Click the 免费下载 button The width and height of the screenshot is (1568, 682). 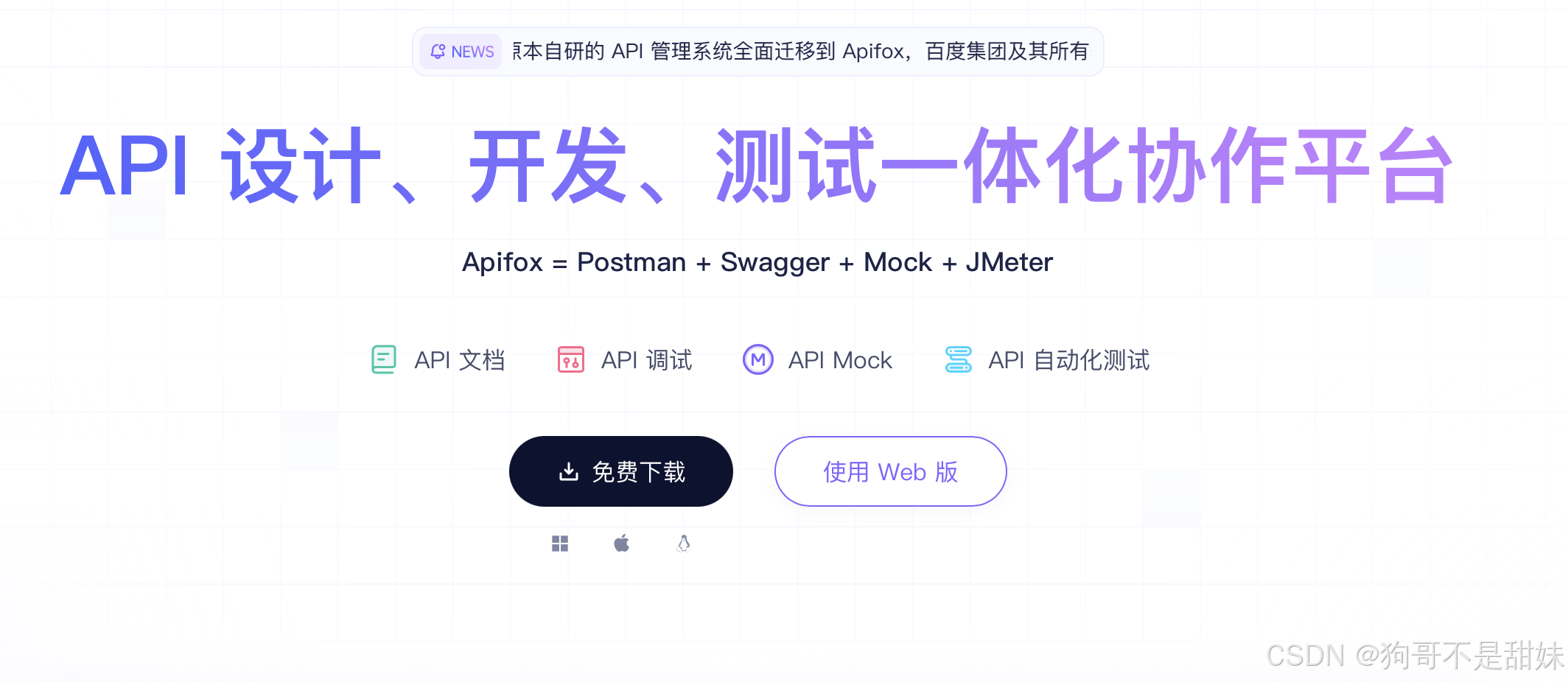[x=621, y=471]
